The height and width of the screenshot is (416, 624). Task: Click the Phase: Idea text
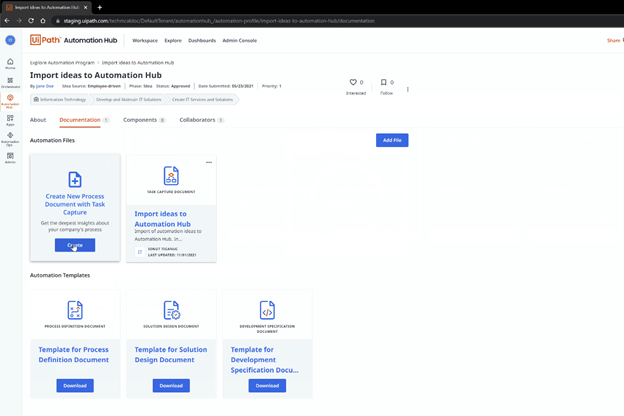pos(140,86)
